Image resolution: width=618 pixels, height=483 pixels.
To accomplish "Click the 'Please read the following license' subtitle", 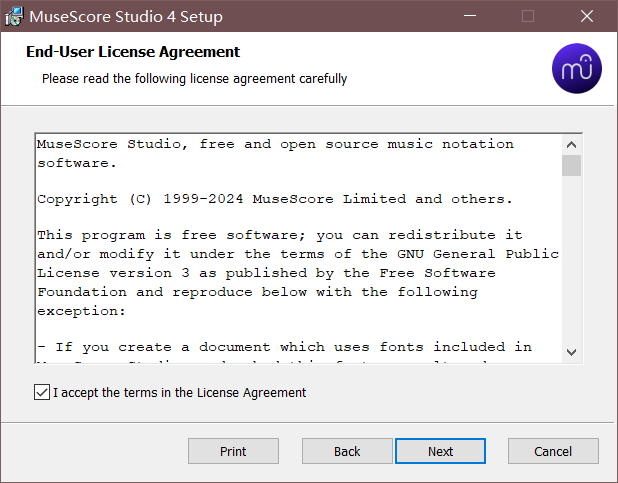I will click(x=194, y=78).
